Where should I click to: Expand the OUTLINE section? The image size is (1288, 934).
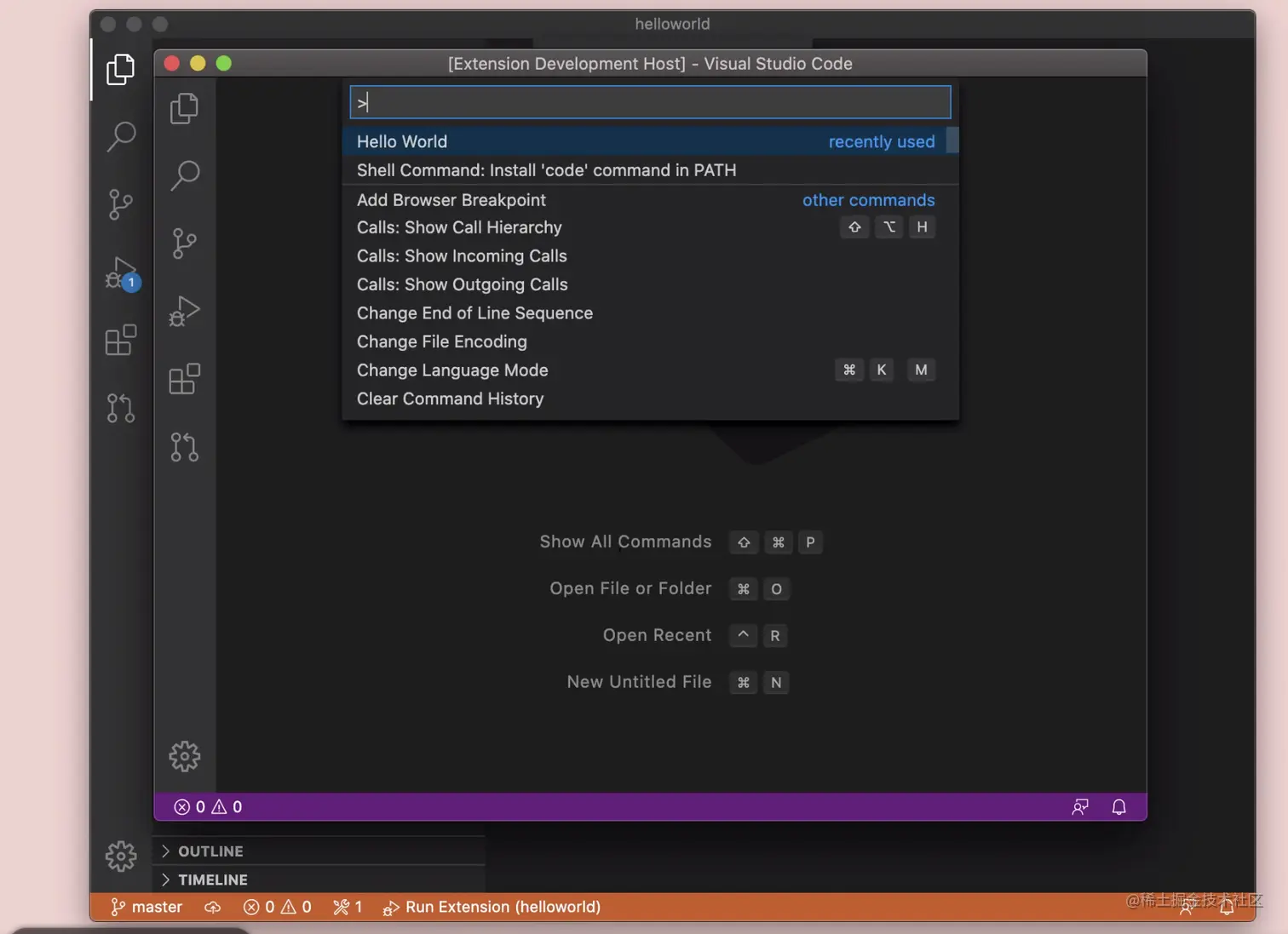[319, 851]
